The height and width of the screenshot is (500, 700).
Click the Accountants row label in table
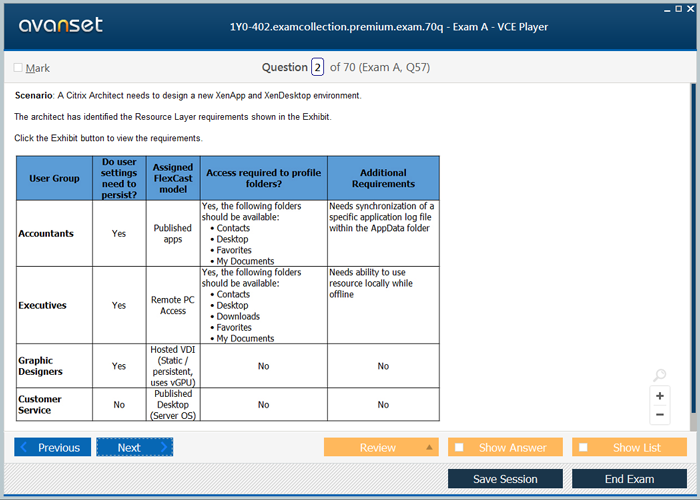tap(46, 233)
